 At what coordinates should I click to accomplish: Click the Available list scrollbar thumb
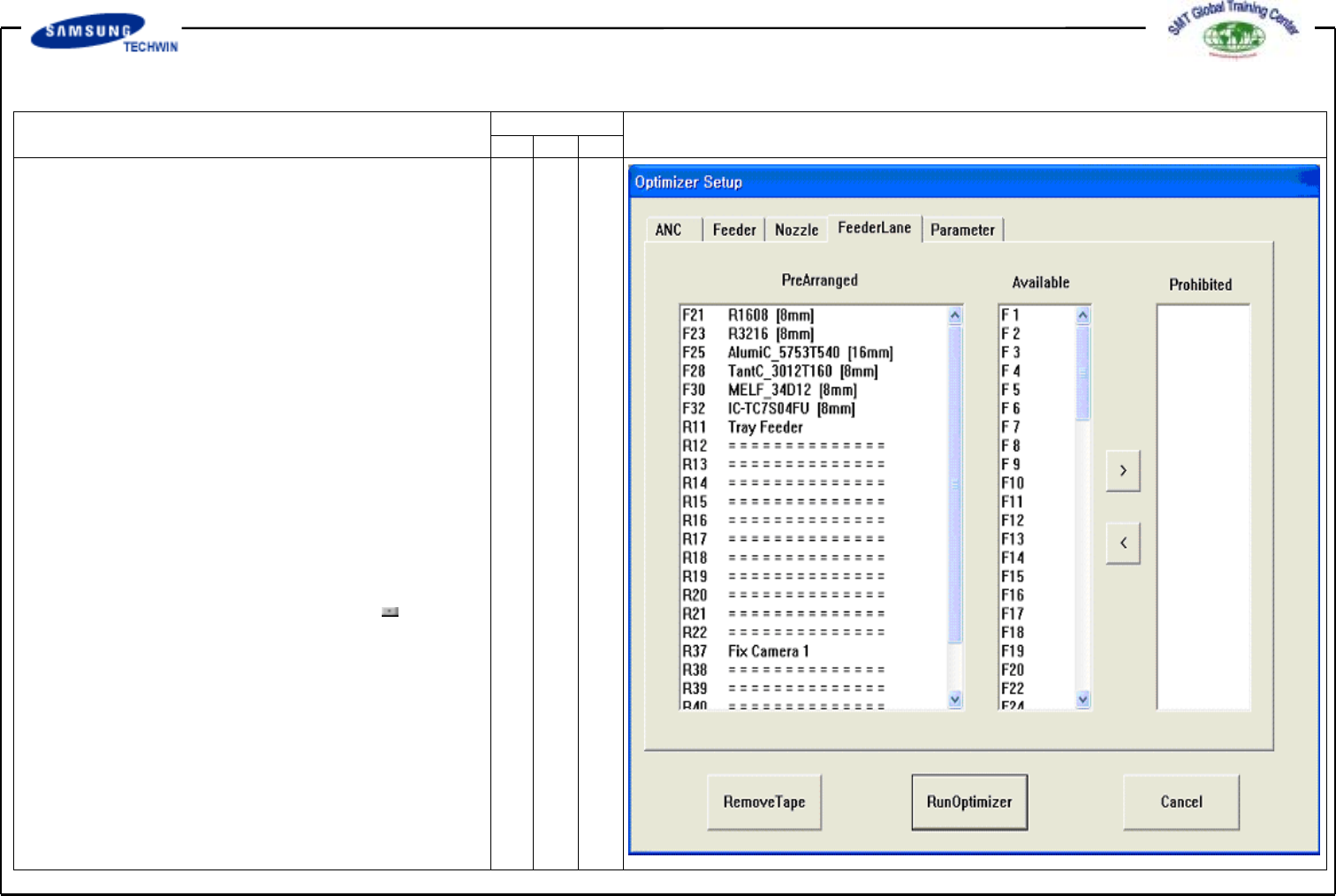(x=1083, y=372)
